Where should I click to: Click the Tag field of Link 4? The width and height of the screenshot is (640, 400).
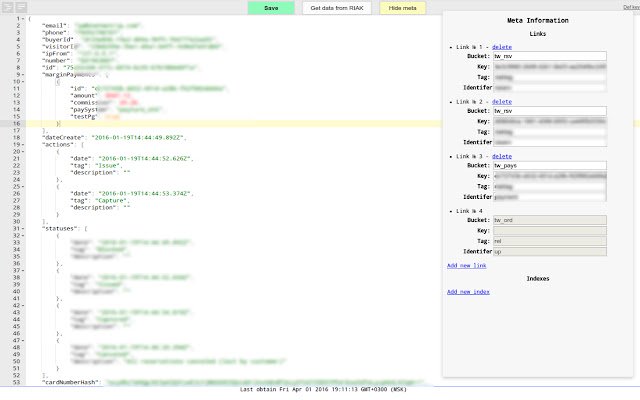click(550, 241)
